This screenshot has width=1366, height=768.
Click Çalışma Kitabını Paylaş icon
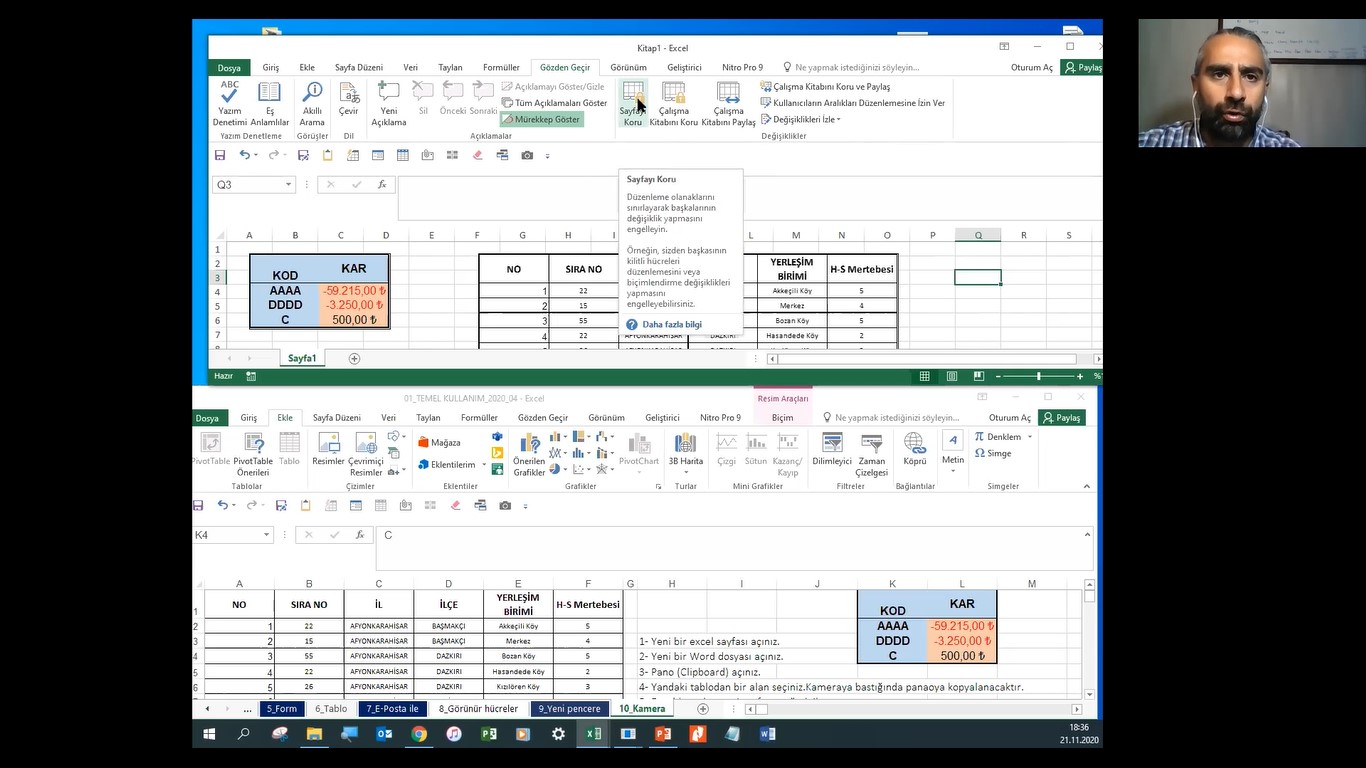[728, 103]
